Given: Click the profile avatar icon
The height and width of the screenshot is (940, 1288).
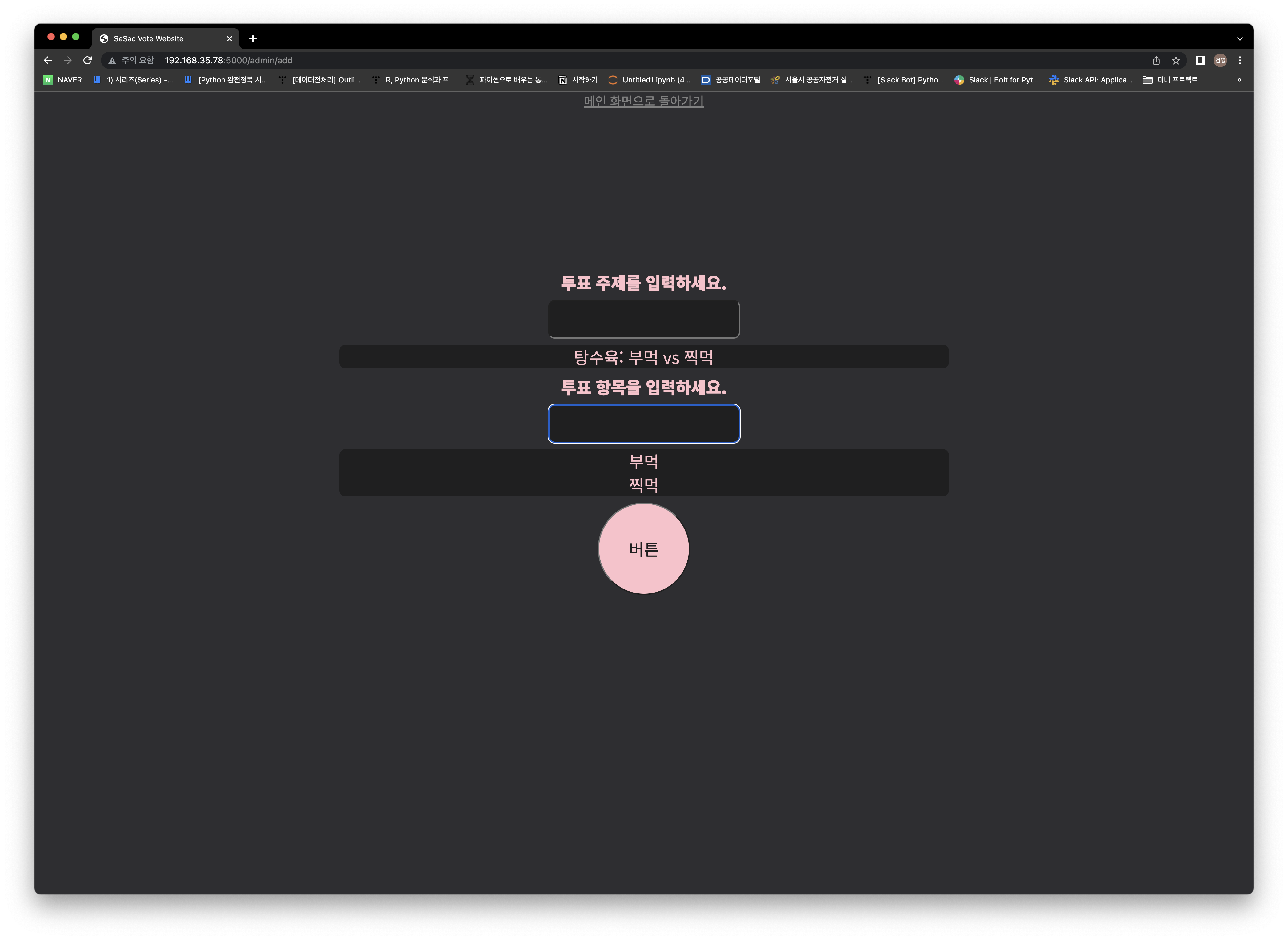Looking at the screenshot, I should (1220, 60).
